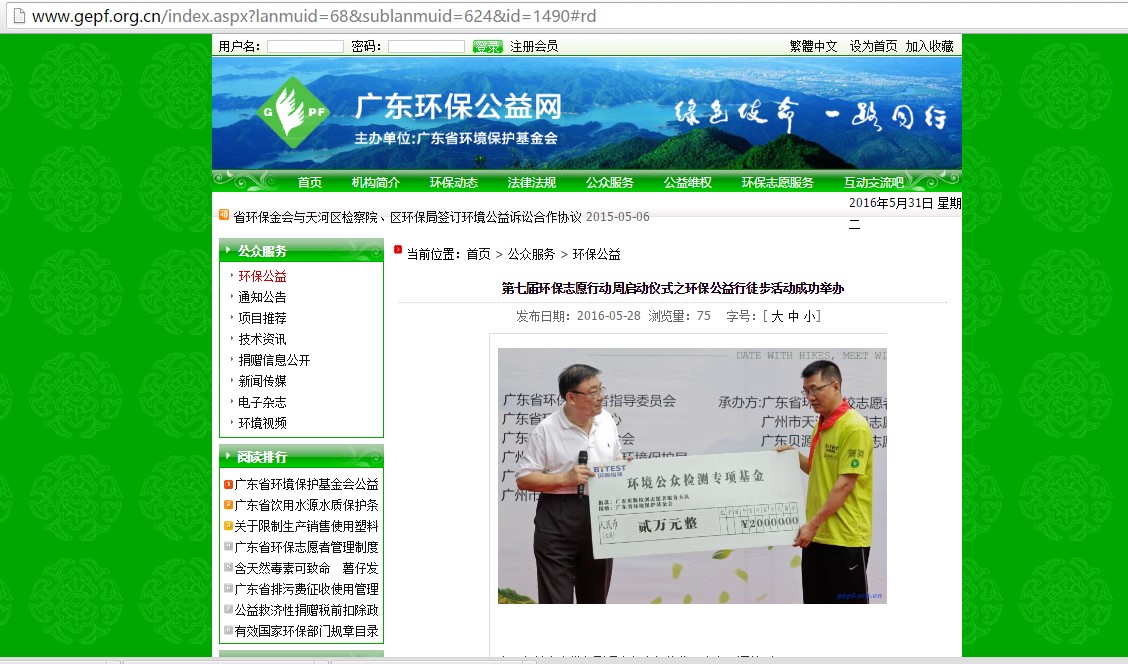1128x664 pixels.
Task: Click the publish date 2016-05-28
Action: [609, 316]
